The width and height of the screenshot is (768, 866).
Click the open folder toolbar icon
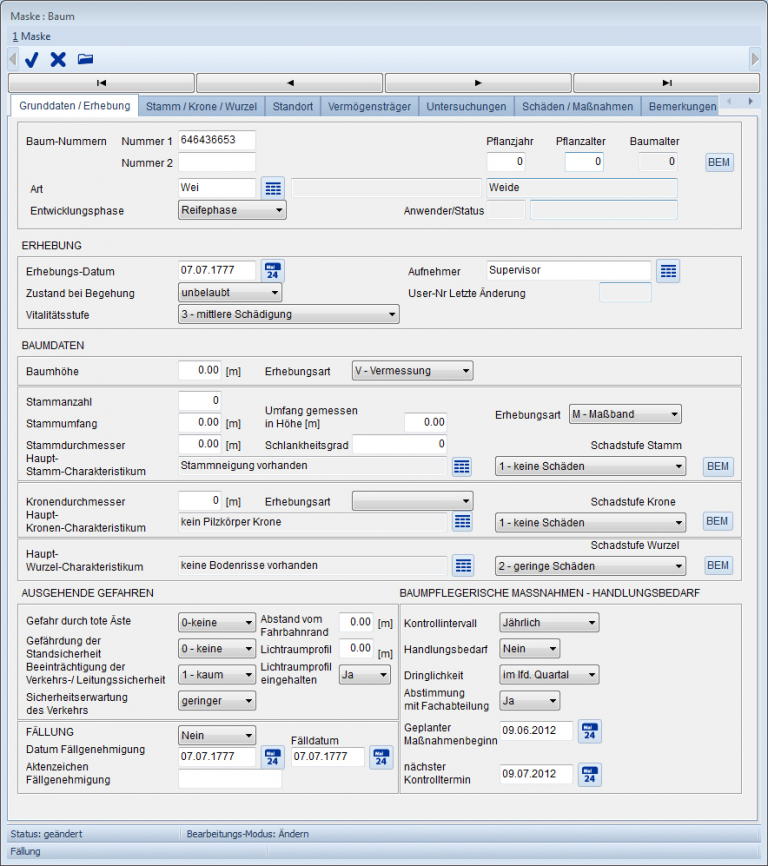click(85, 59)
